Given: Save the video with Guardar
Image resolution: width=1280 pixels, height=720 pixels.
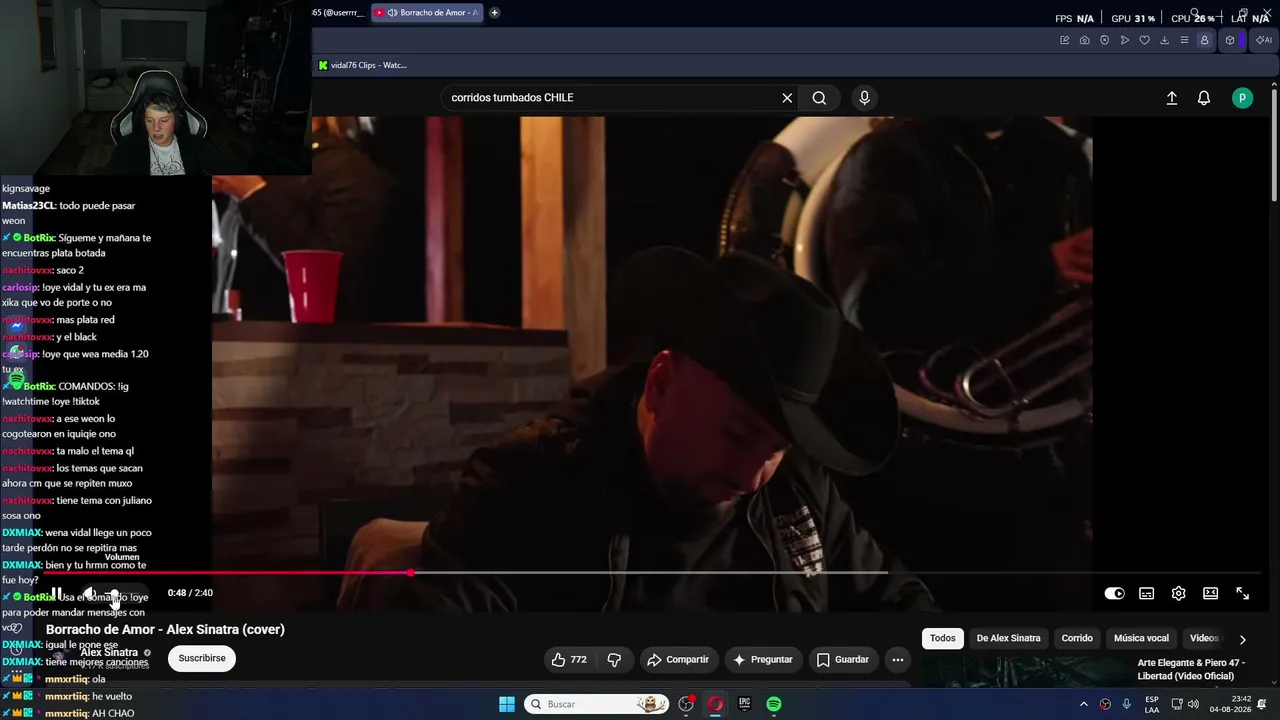Looking at the screenshot, I should [842, 660].
